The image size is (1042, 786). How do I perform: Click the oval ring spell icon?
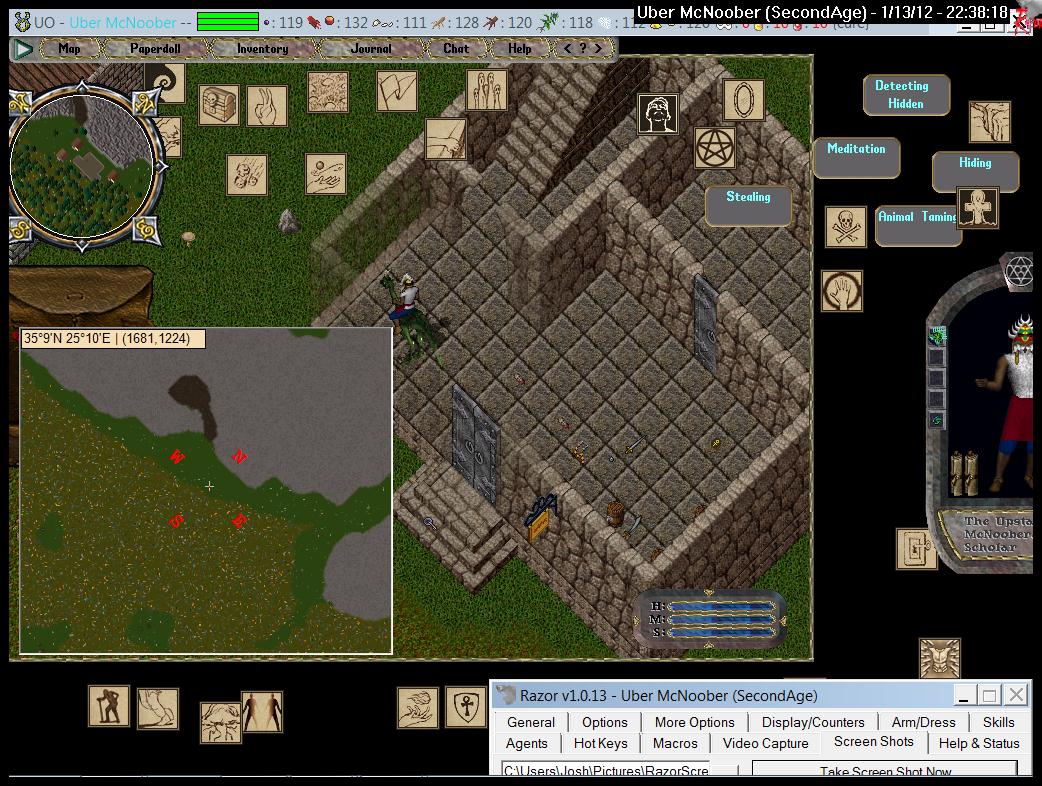point(743,100)
